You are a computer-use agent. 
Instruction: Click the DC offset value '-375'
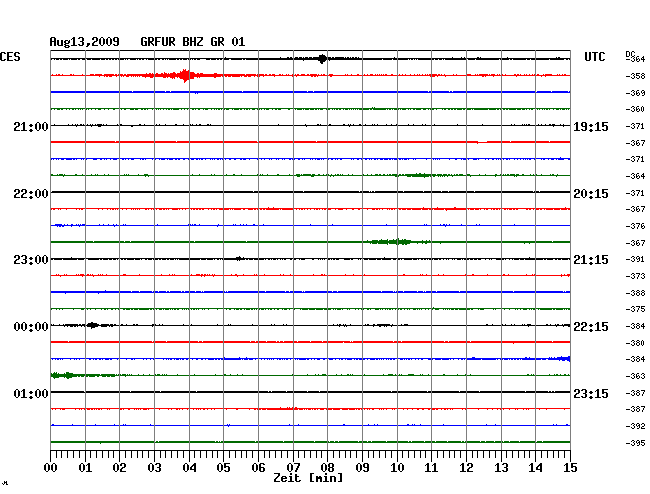pos(635,309)
